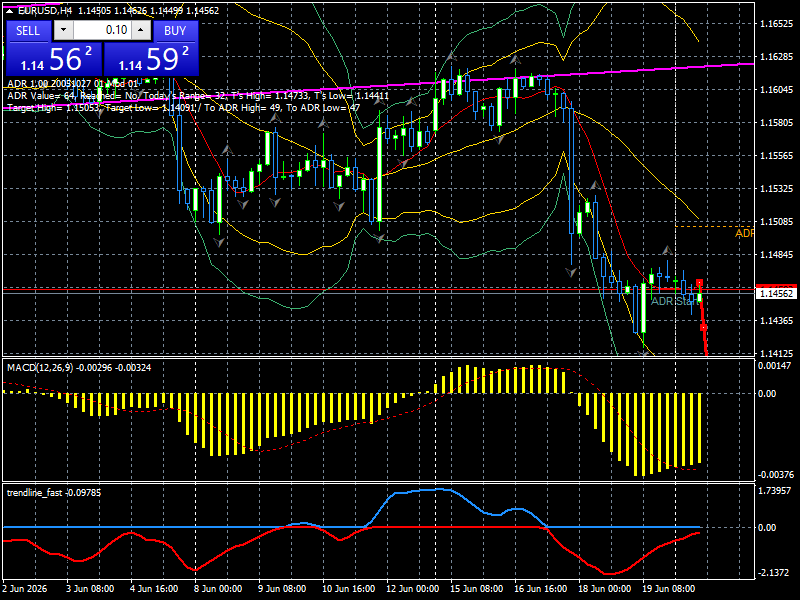Screen dimensions: 800x600
Task: Click price scale value 1.14845
Action: point(777,255)
